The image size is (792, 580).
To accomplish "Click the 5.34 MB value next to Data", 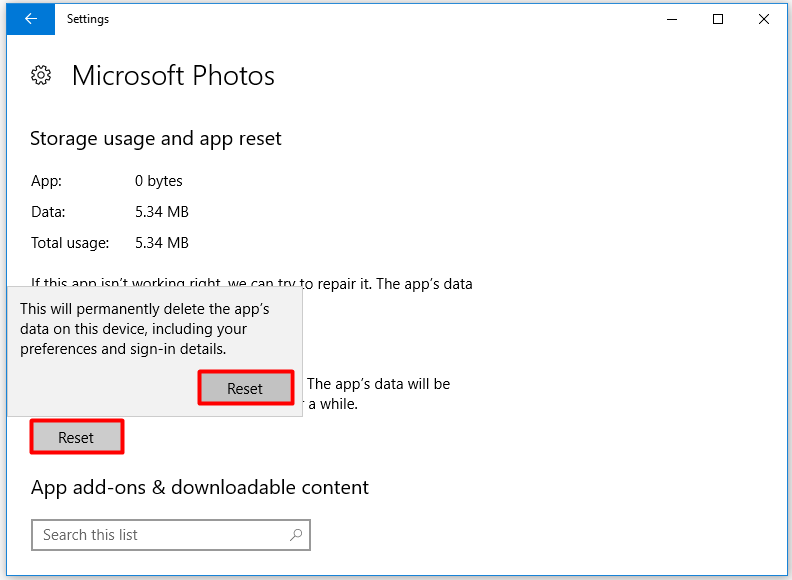I will (x=162, y=212).
